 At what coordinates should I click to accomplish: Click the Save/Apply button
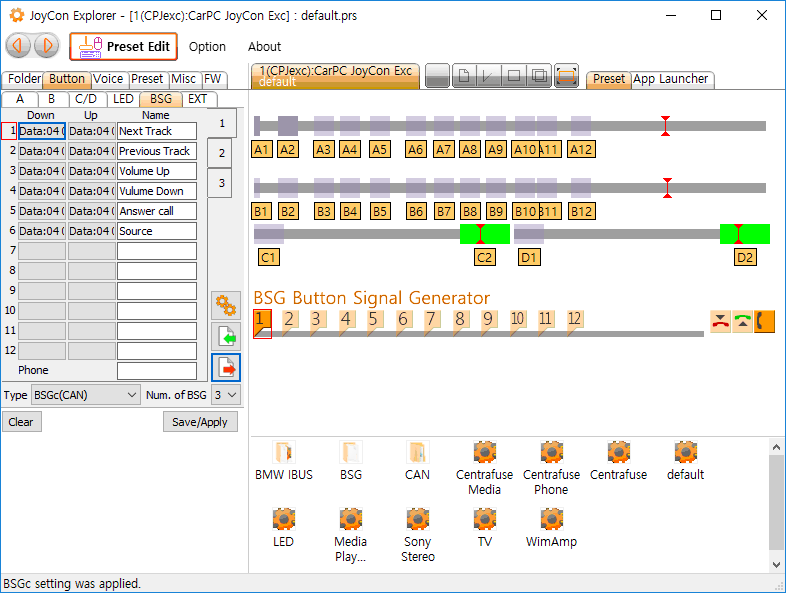[200, 422]
